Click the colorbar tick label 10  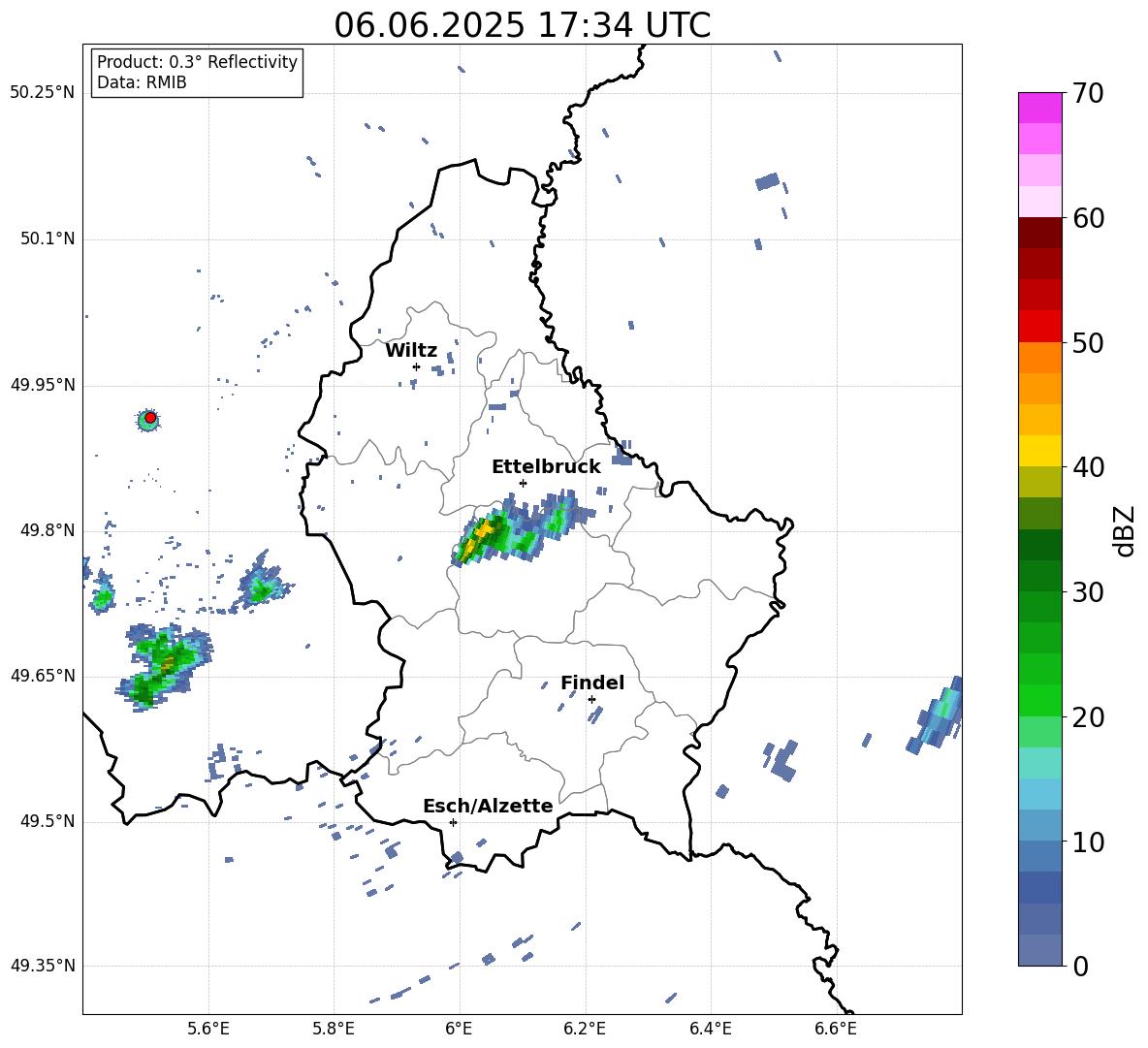(1087, 842)
